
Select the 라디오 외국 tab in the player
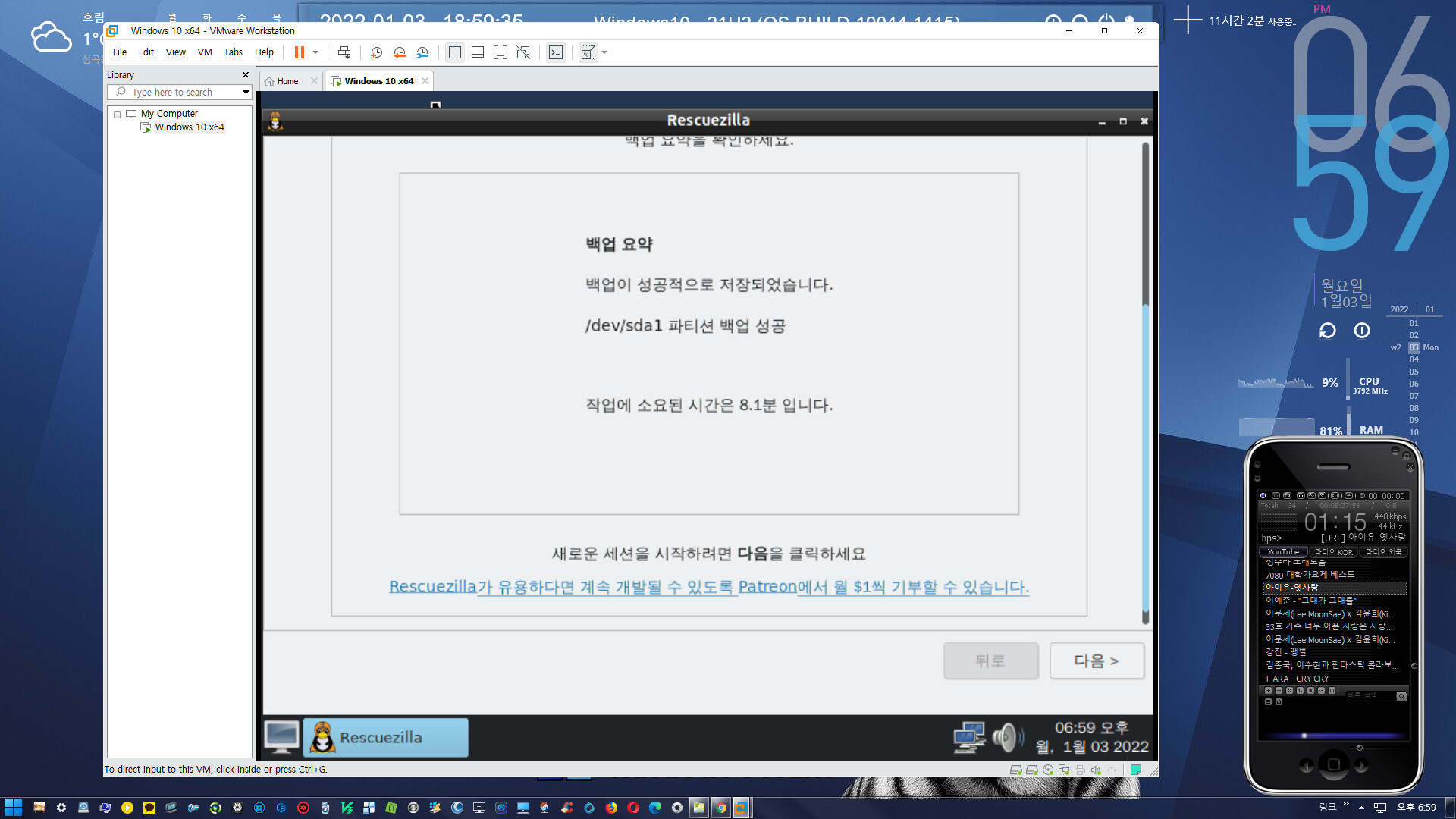1383,552
